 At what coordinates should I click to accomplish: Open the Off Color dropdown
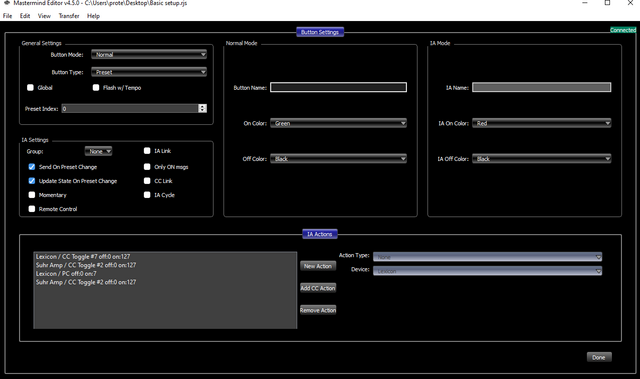338,158
